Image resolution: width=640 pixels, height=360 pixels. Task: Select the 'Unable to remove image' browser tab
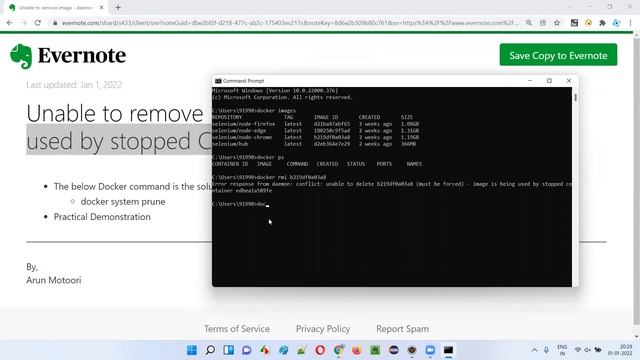point(56,7)
